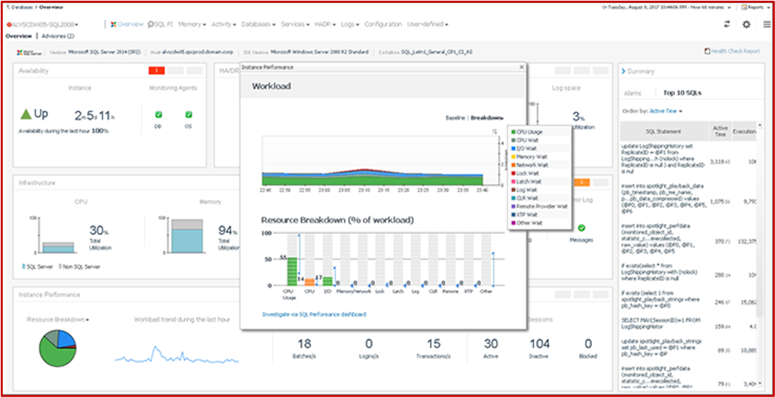Click the green check icon above Messages
The width and height of the screenshot is (775, 397).
click(581, 228)
